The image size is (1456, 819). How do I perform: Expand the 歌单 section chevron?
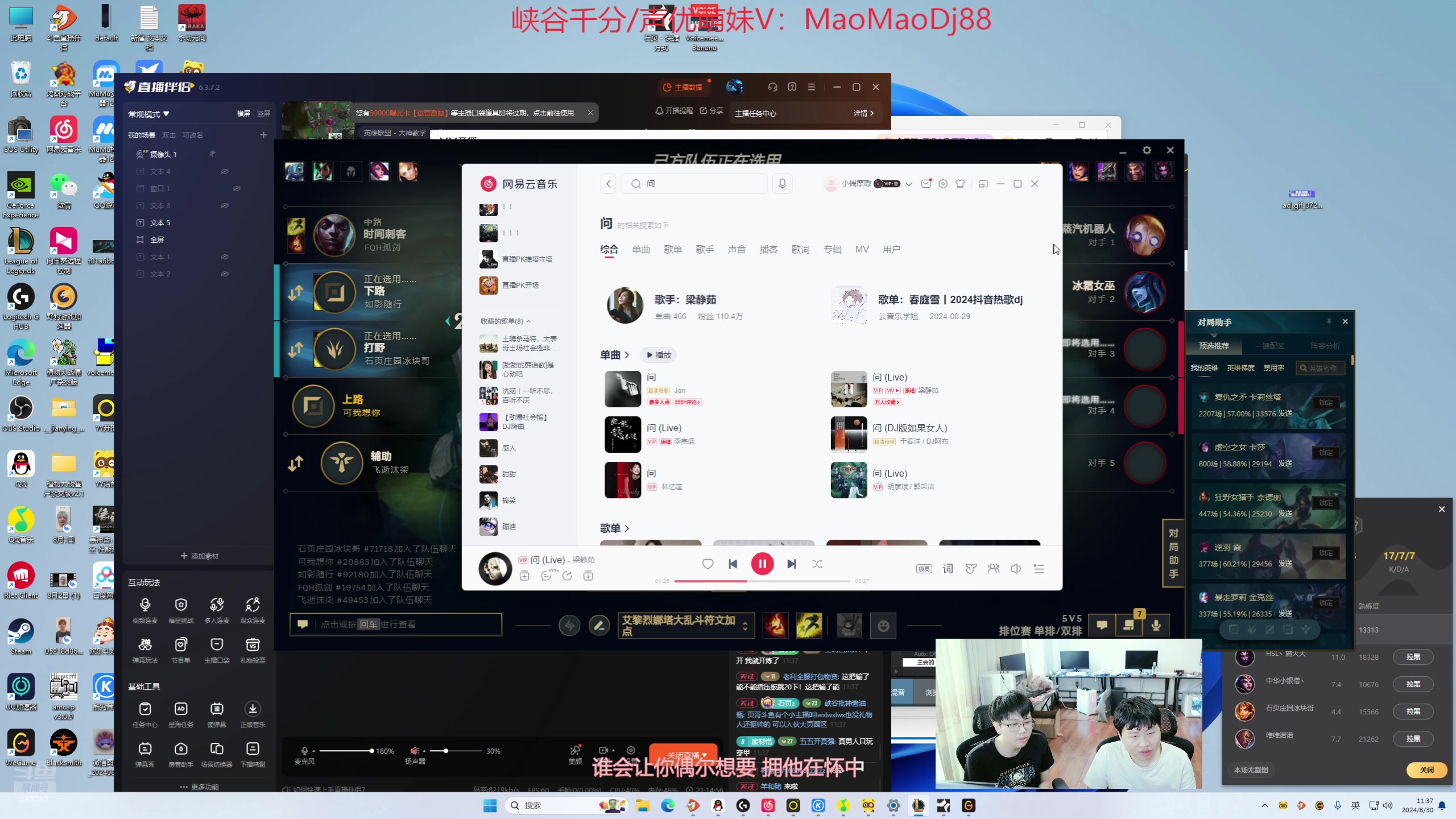(x=627, y=528)
